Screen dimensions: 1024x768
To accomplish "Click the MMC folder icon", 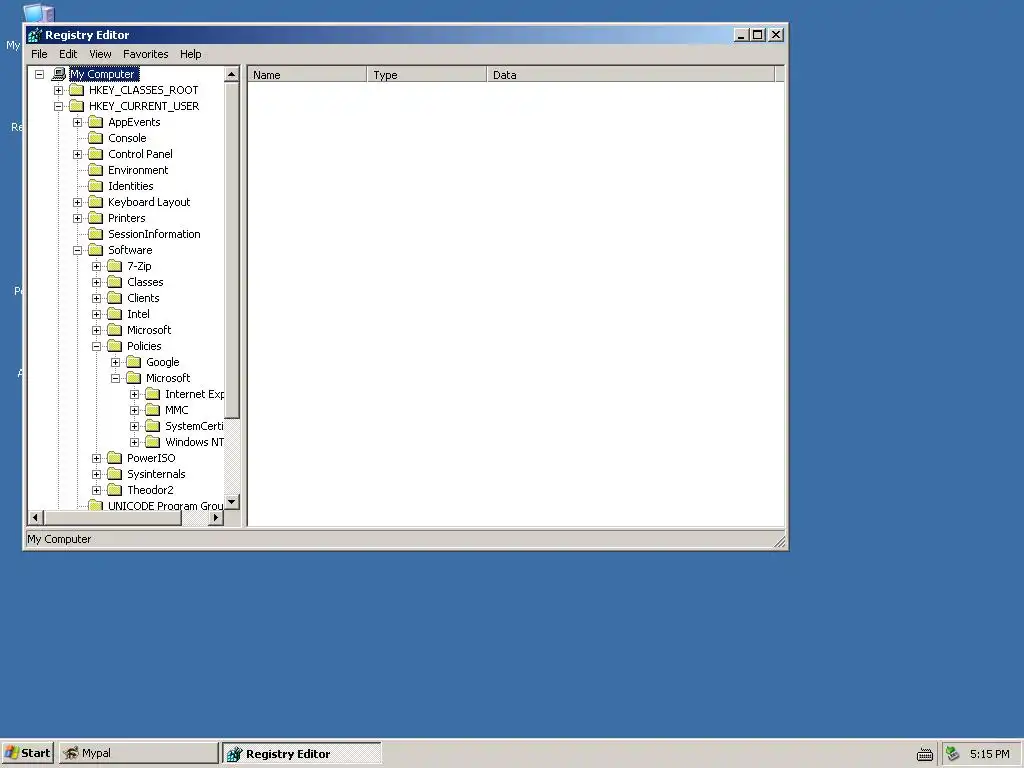I will point(153,410).
